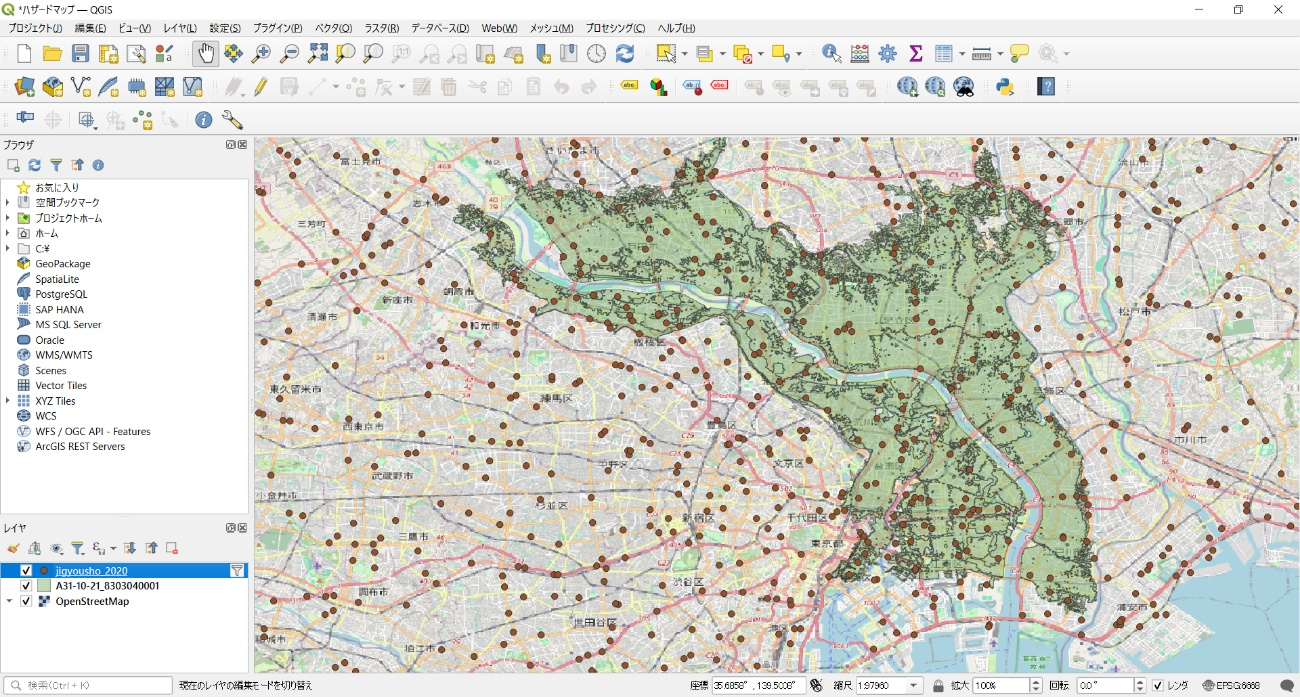
Task: Click the Zoom In magnifier tool
Action: (x=261, y=54)
